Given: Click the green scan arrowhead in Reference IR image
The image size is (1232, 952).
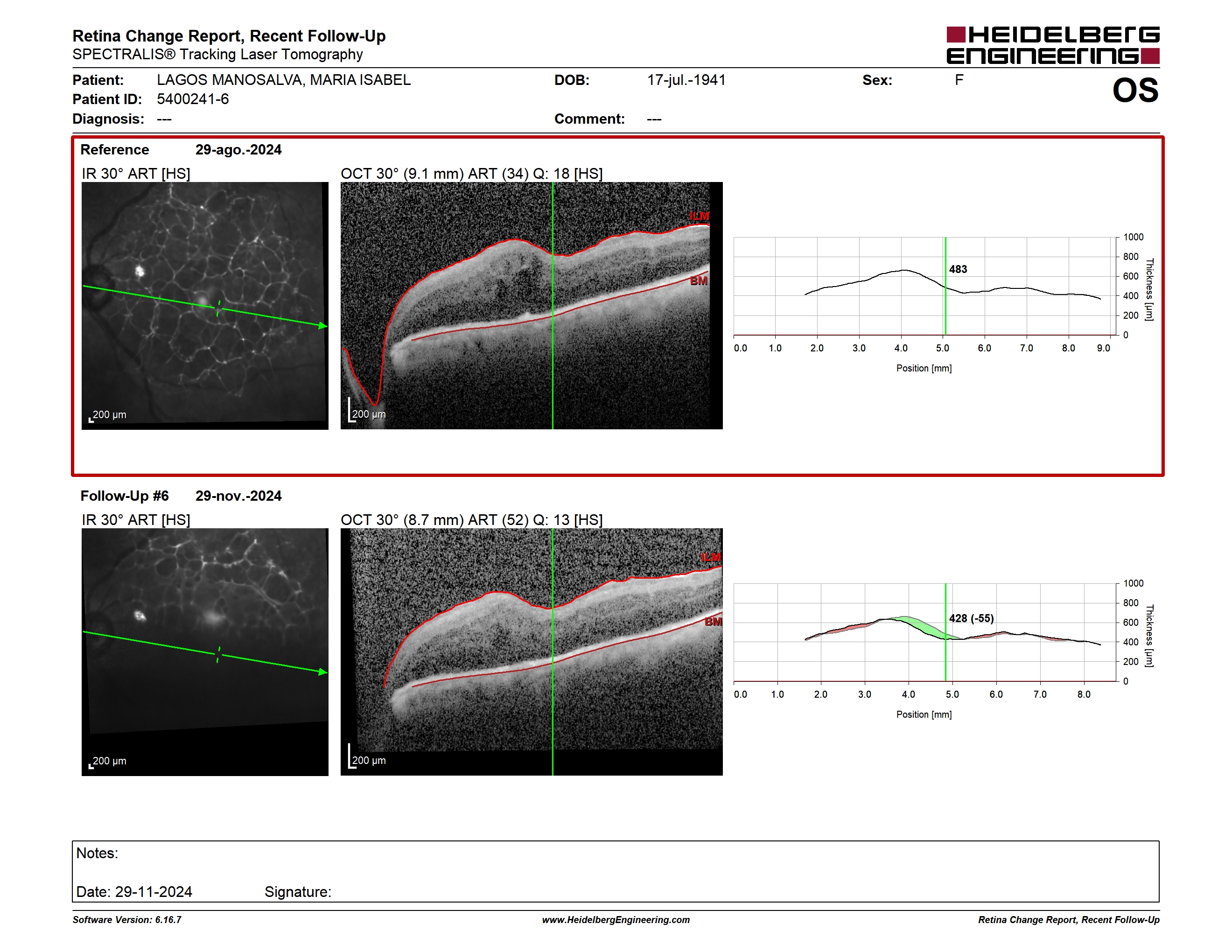Looking at the screenshot, I should pos(322,326).
